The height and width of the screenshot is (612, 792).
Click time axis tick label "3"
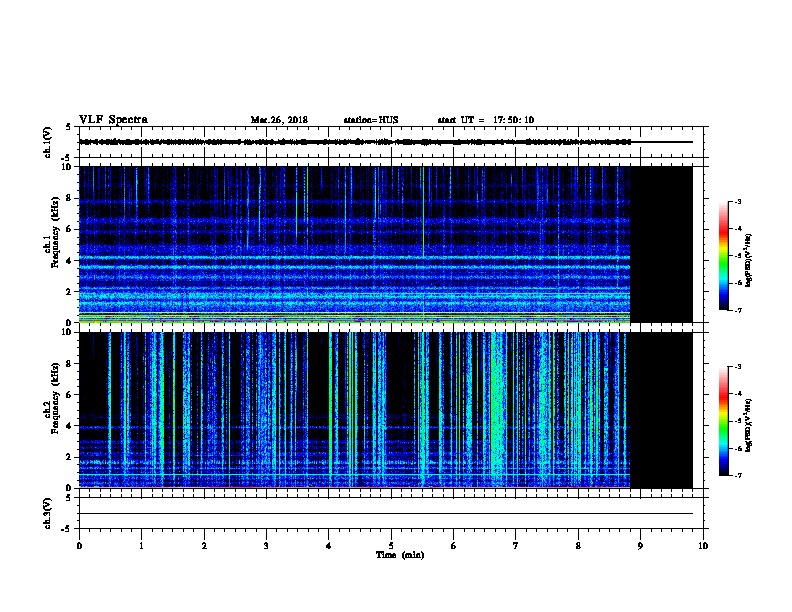coord(266,546)
